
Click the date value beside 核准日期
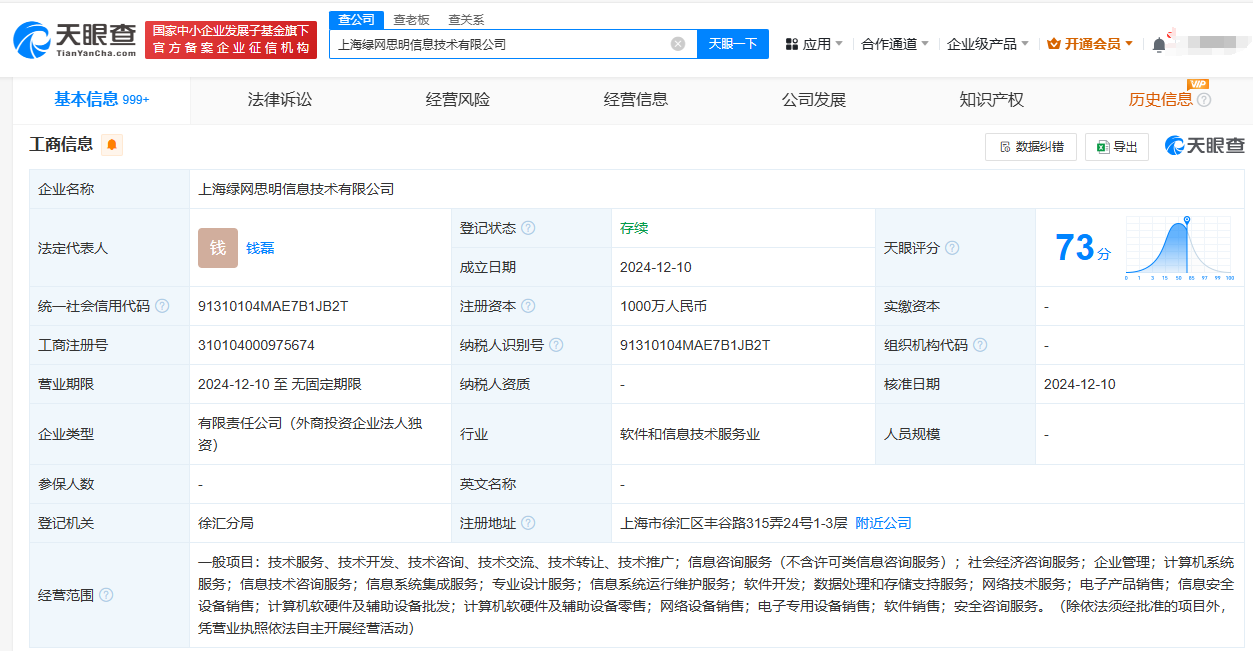[1080, 384]
